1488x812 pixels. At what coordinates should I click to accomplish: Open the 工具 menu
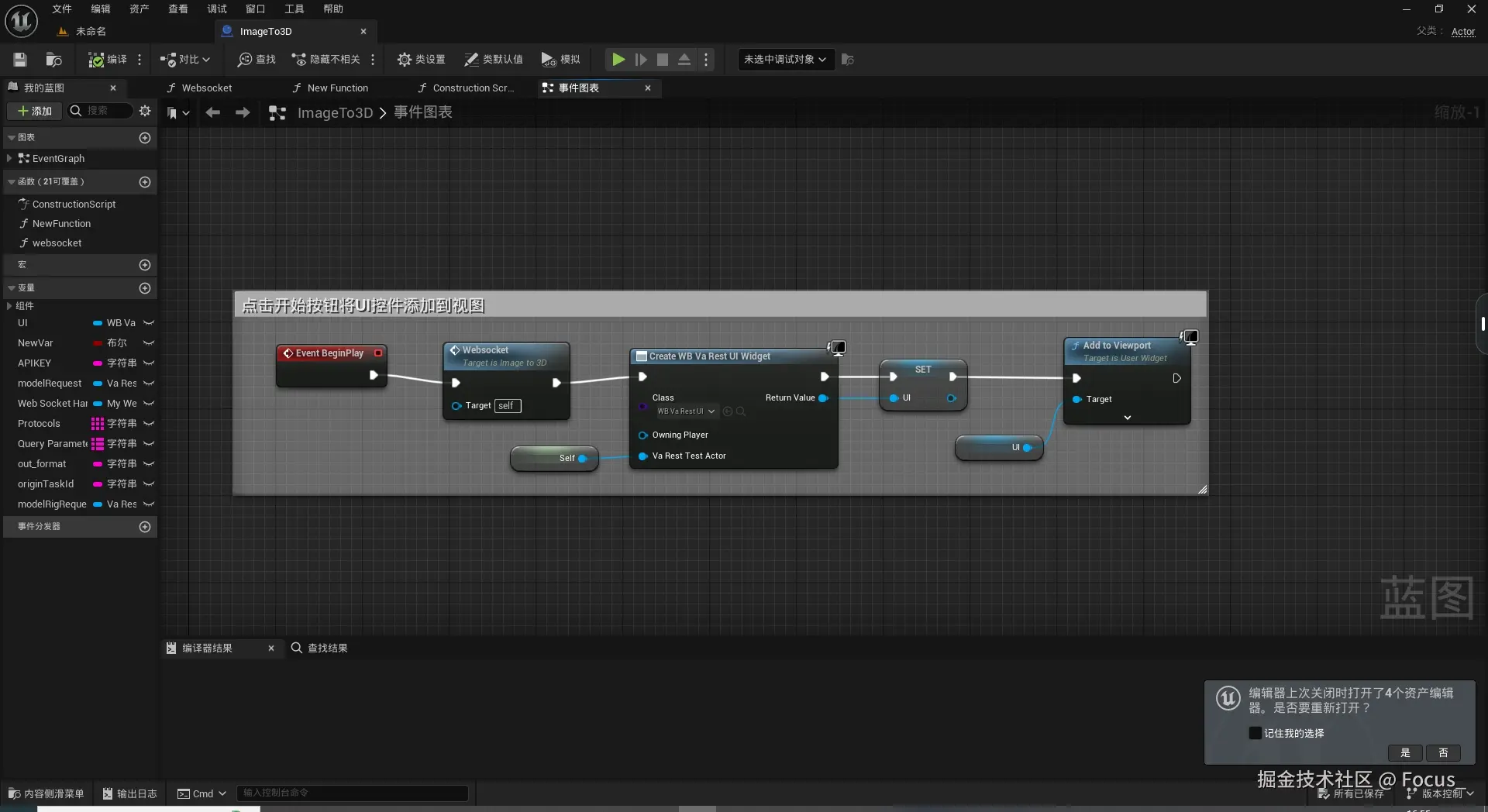point(294,9)
